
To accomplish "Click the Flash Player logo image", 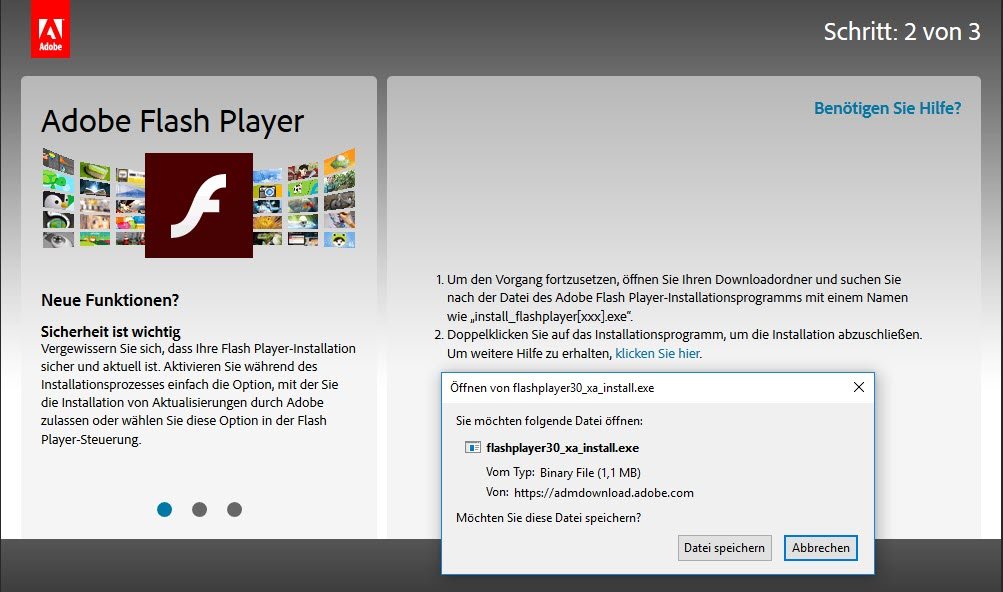I will pos(199,205).
